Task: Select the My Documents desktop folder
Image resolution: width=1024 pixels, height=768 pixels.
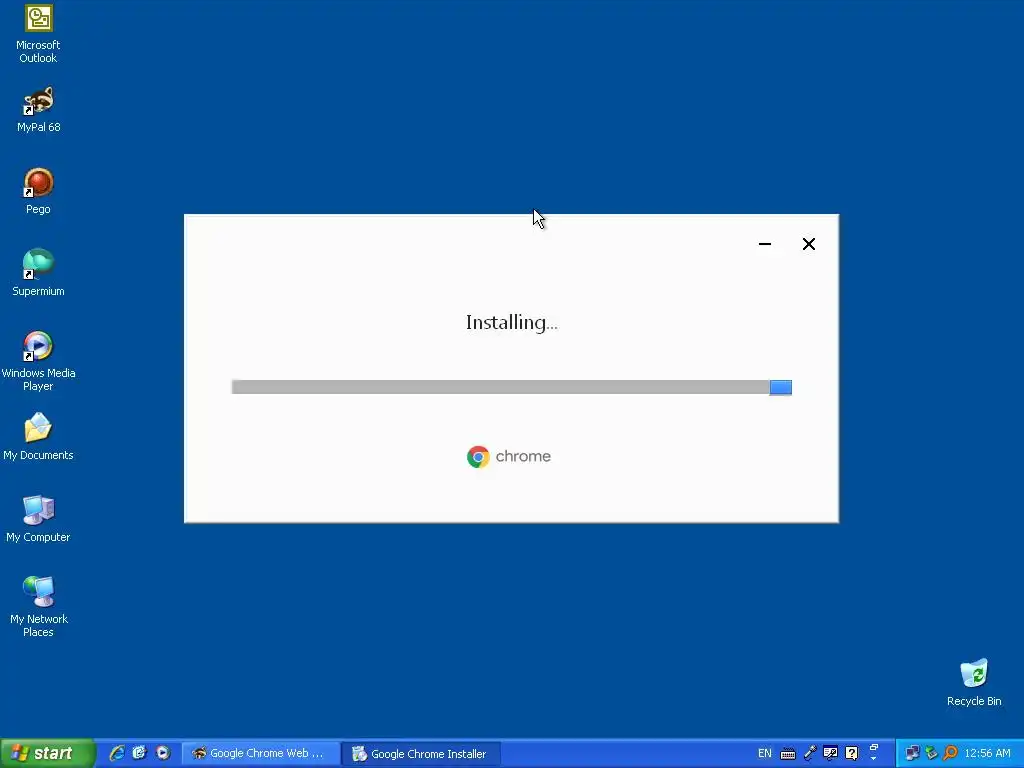Action: coord(39,438)
